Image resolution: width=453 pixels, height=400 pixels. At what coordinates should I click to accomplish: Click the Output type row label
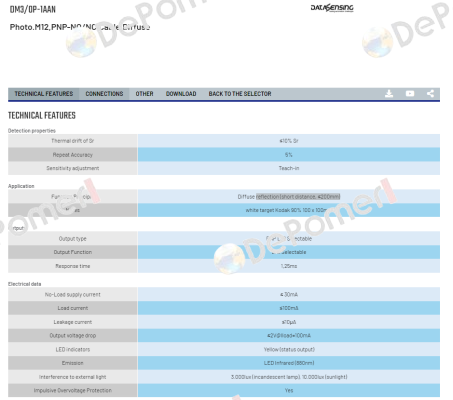coord(73,239)
